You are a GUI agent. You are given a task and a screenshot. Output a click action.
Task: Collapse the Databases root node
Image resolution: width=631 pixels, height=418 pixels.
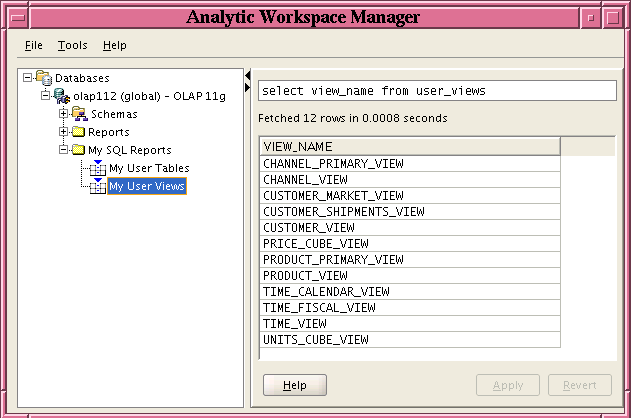click(28, 78)
